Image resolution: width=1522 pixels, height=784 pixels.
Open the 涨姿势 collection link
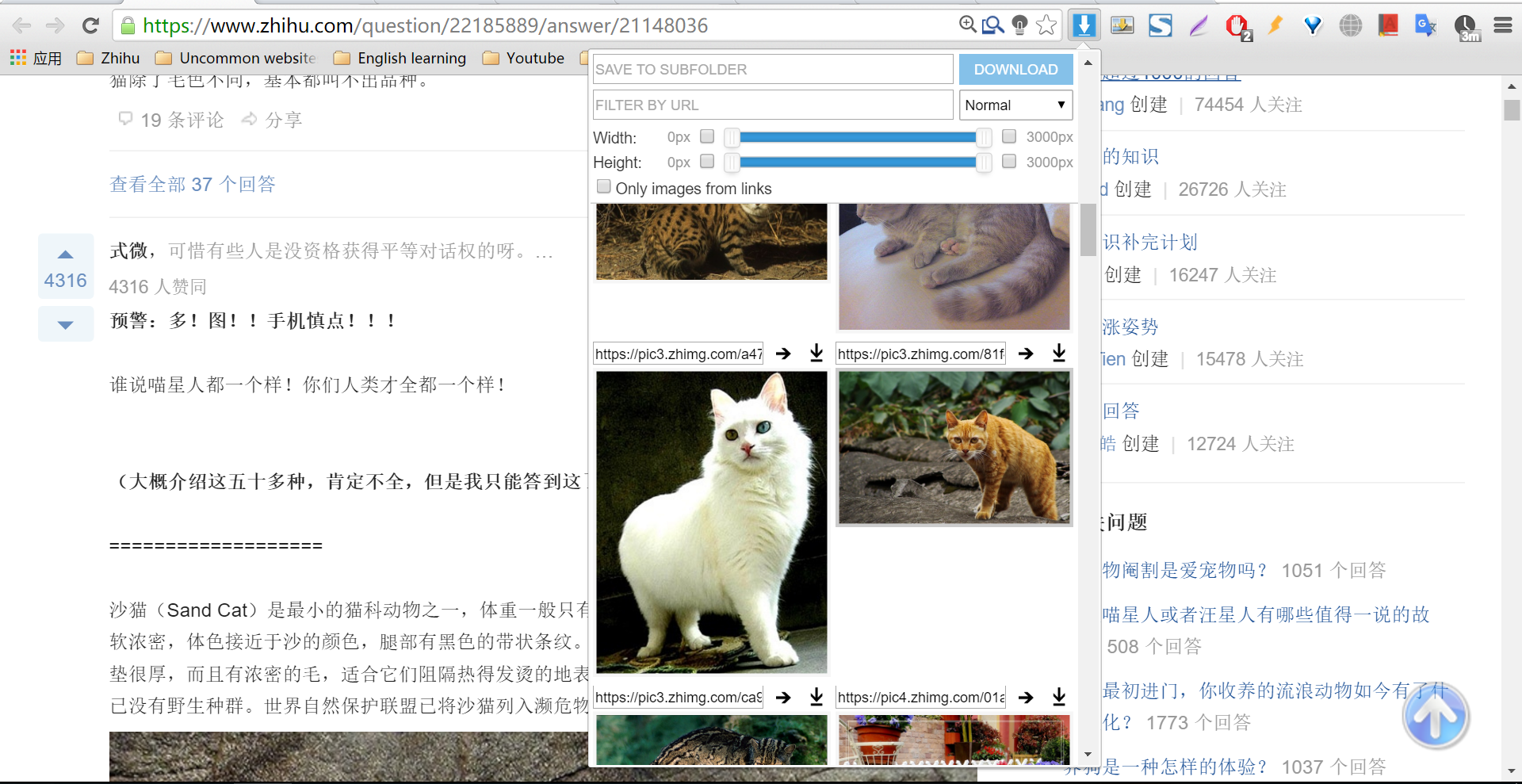(x=1130, y=327)
